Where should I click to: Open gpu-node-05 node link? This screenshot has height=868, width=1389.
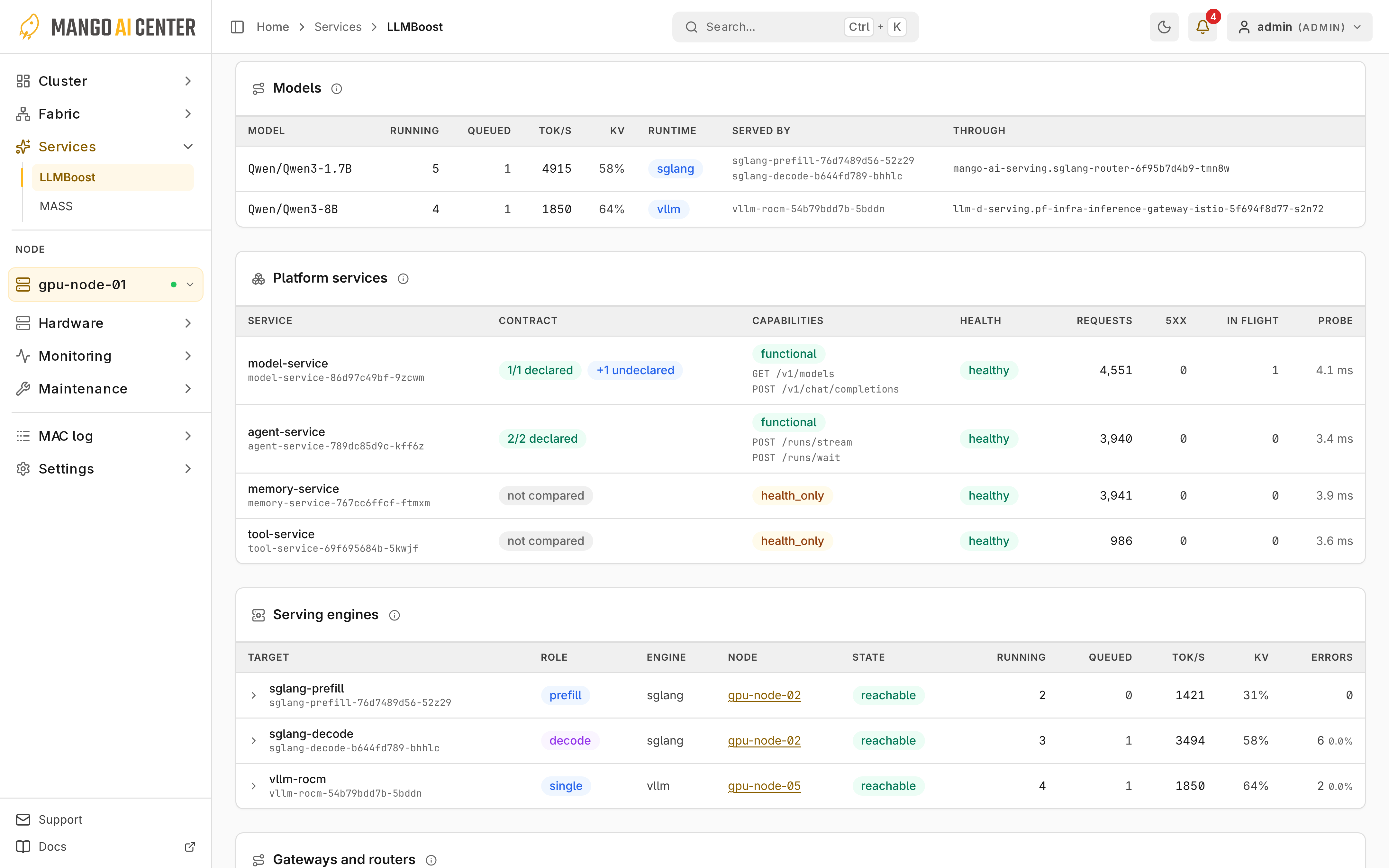point(764,786)
